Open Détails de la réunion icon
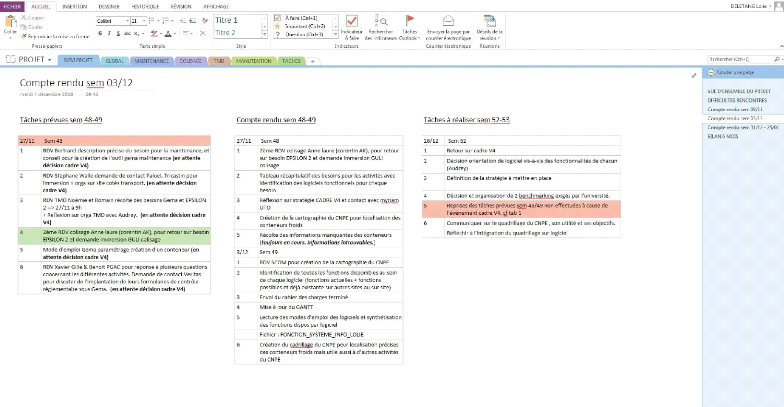The height and width of the screenshot is (407, 784). coord(488,20)
